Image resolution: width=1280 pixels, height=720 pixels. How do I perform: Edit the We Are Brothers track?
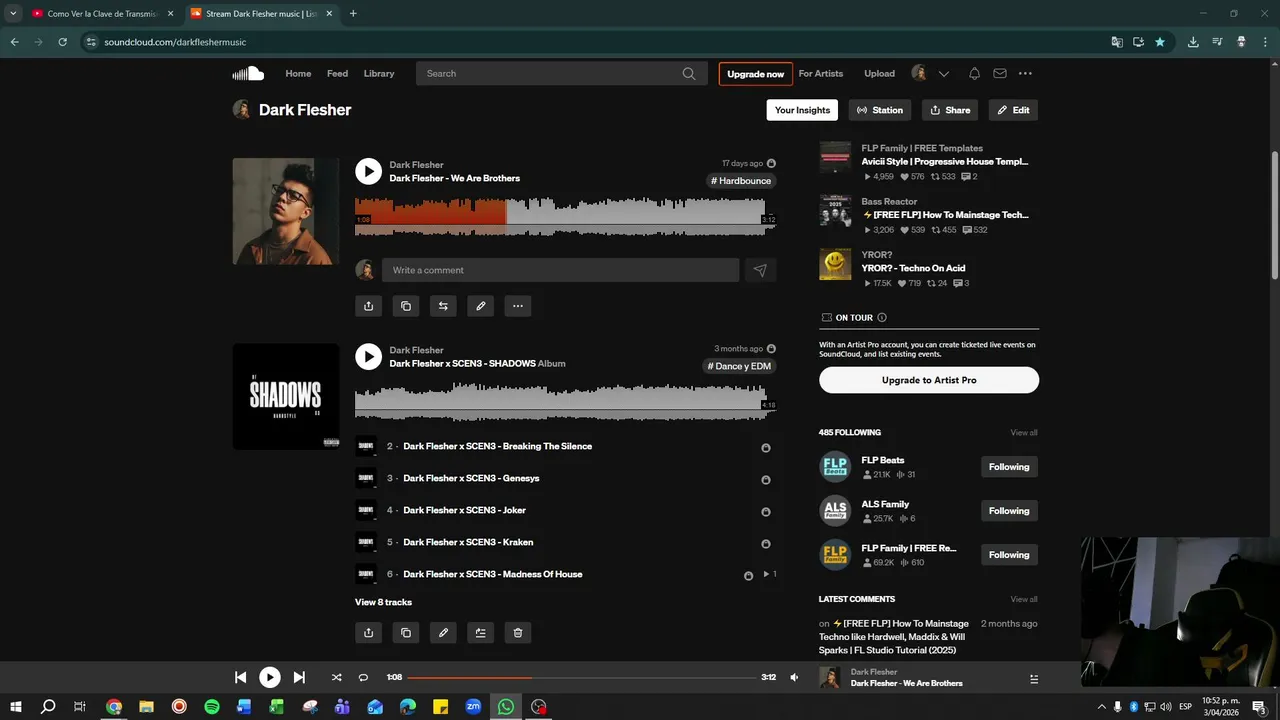pyautogui.click(x=480, y=306)
